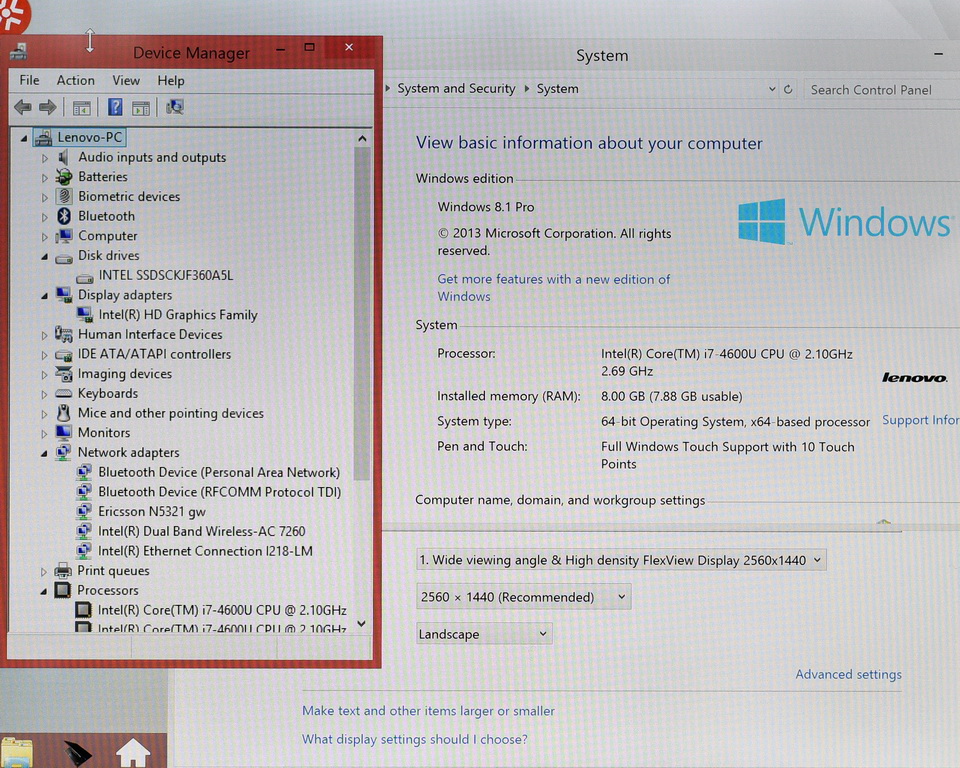Click the Device Manager scrollbar up arrow
Screen dimensions: 960x768
[362, 139]
